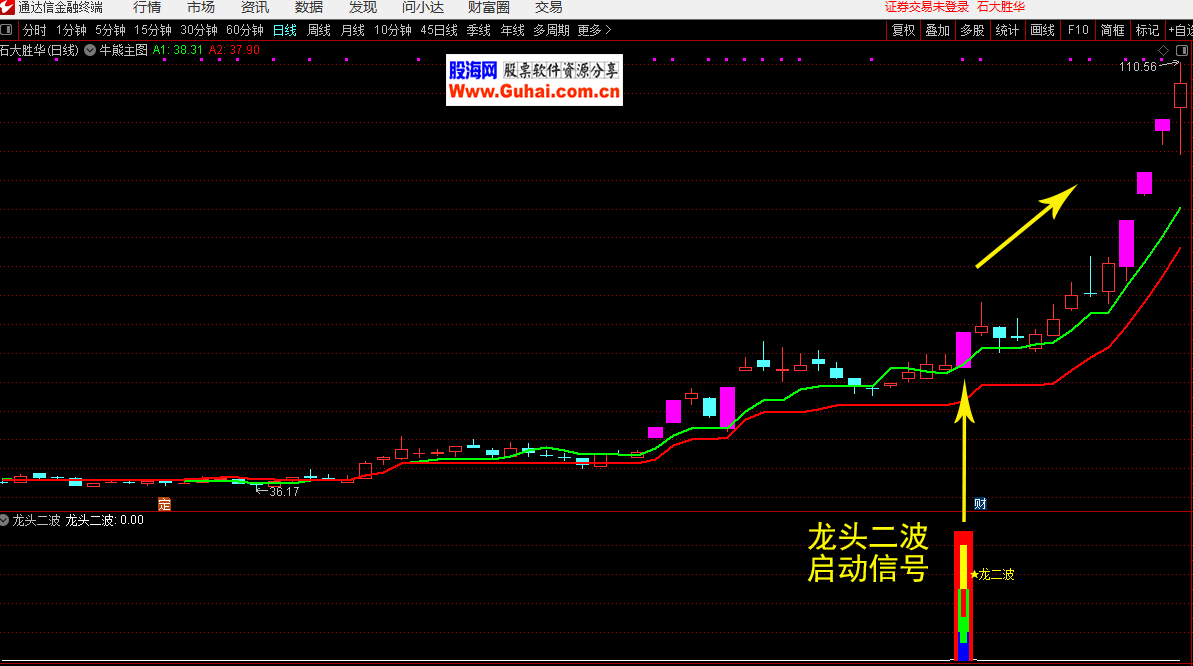Add stock with +自选 button
The width and height of the screenshot is (1193, 666).
1179,30
